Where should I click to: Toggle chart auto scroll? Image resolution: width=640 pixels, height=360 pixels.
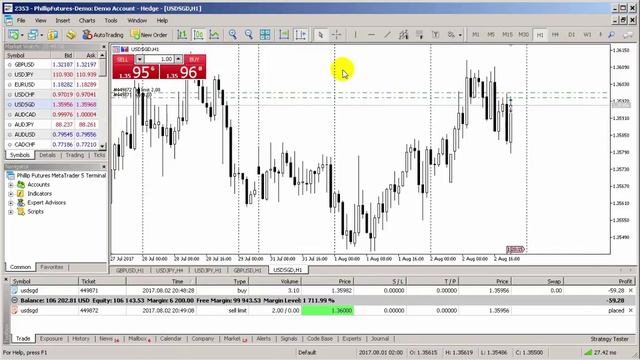coord(284,35)
